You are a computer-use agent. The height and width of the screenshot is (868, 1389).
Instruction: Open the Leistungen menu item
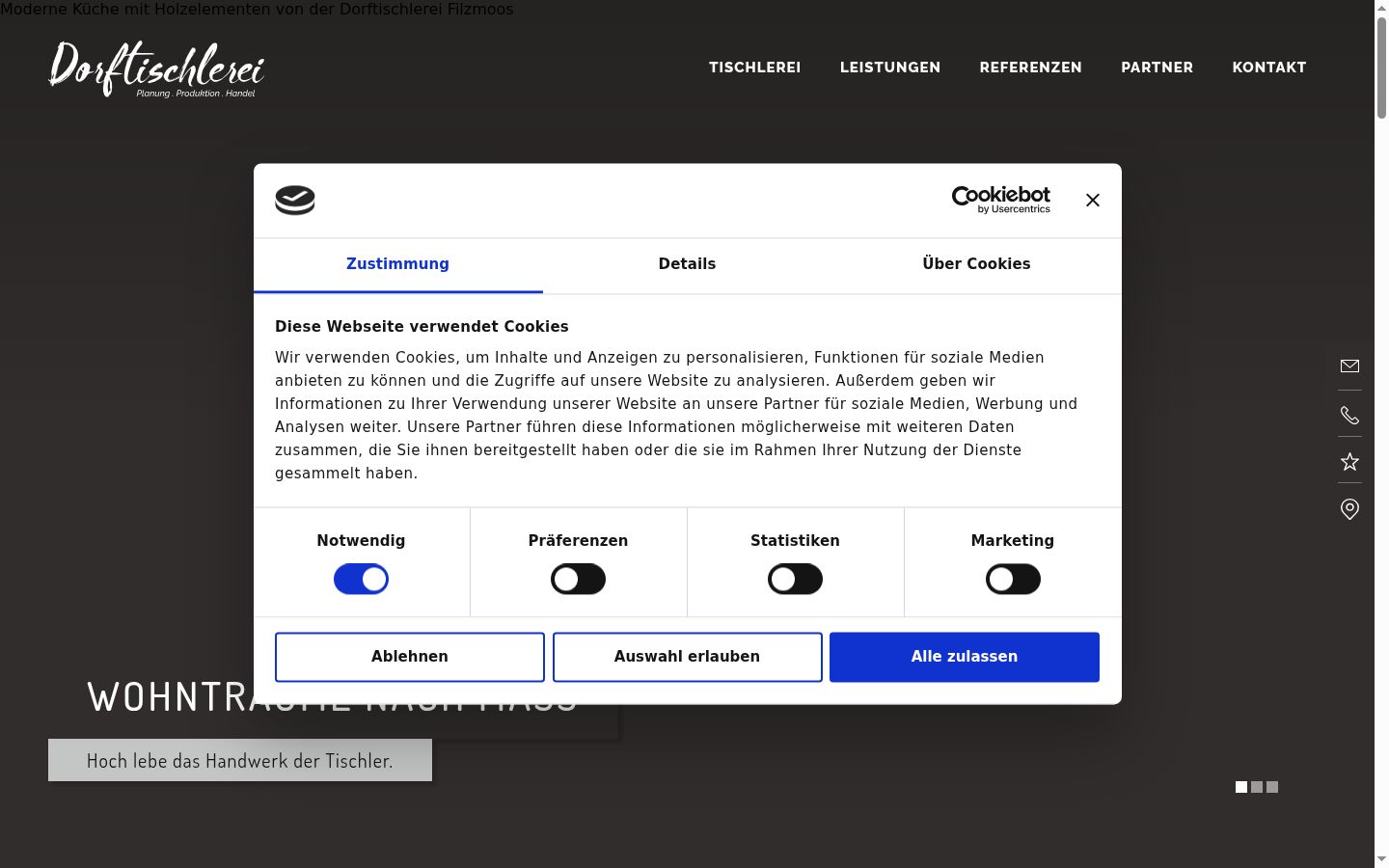[889, 68]
